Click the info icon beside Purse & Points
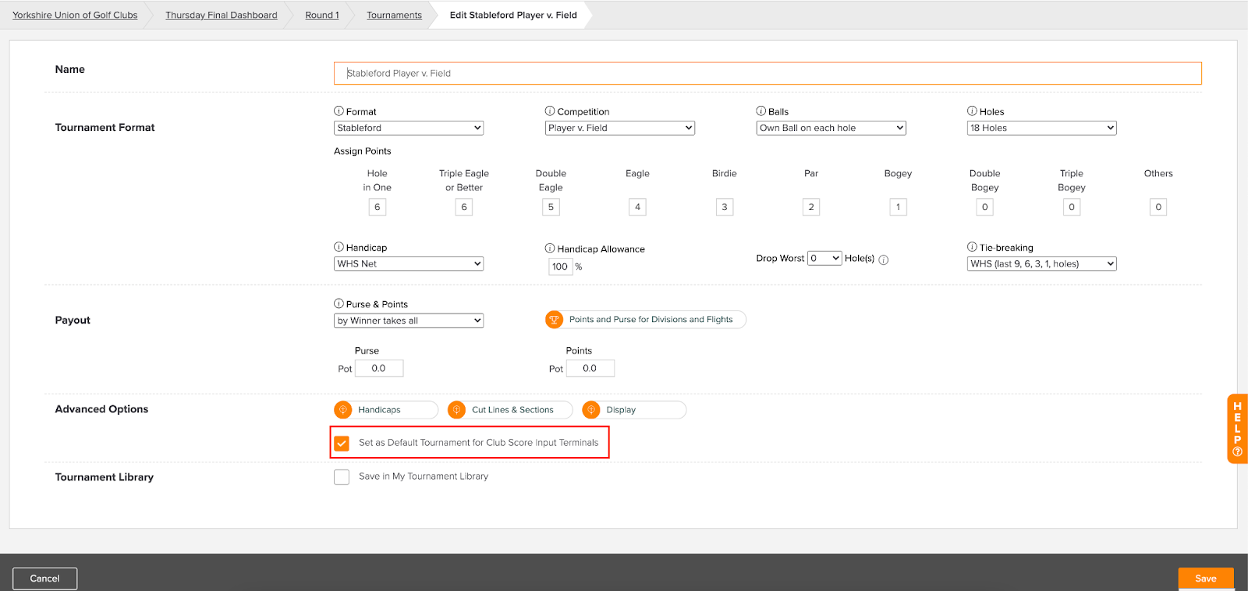This screenshot has width=1248, height=592. tap(339, 304)
